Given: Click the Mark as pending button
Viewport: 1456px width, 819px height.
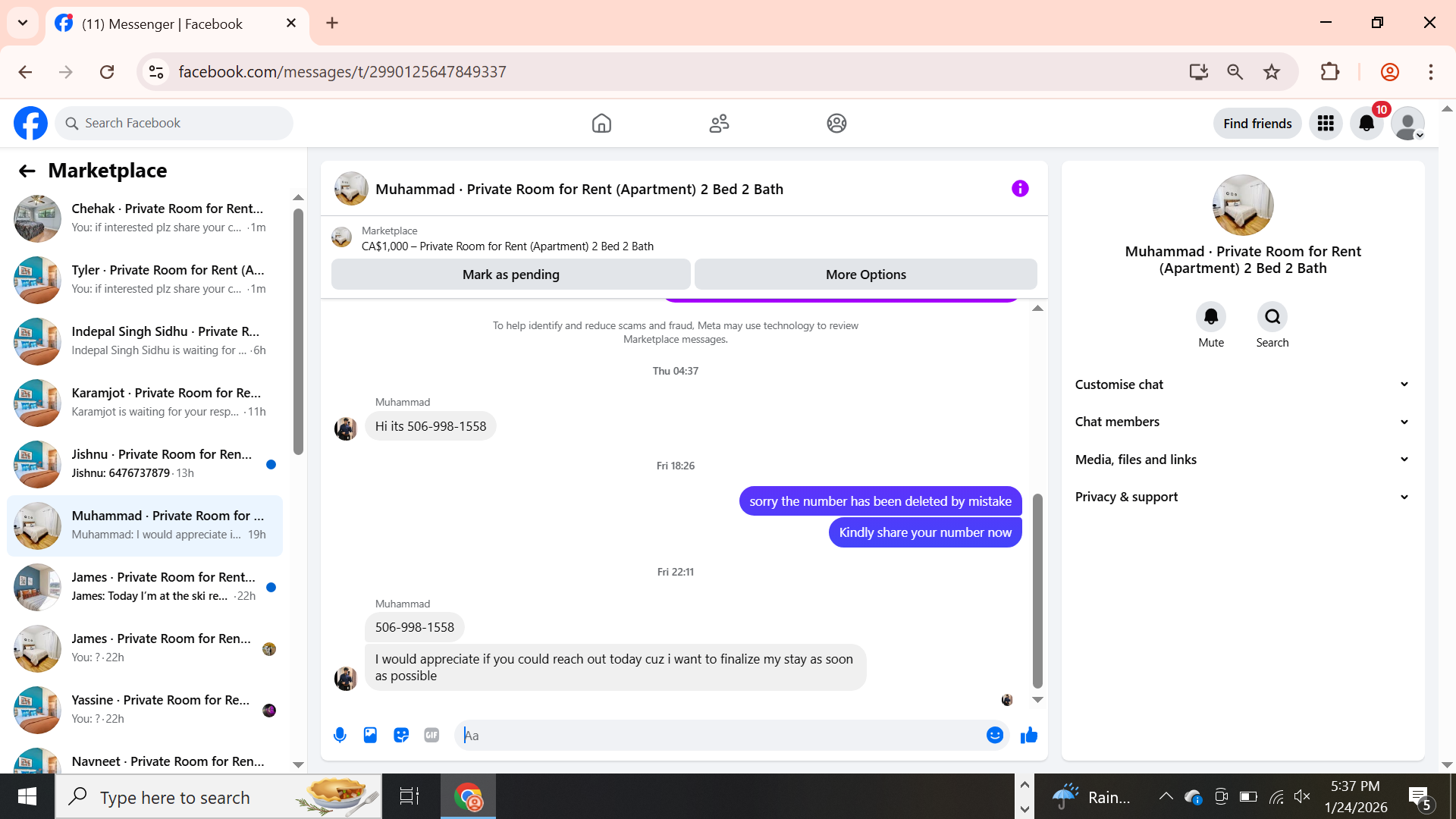Looking at the screenshot, I should [510, 275].
